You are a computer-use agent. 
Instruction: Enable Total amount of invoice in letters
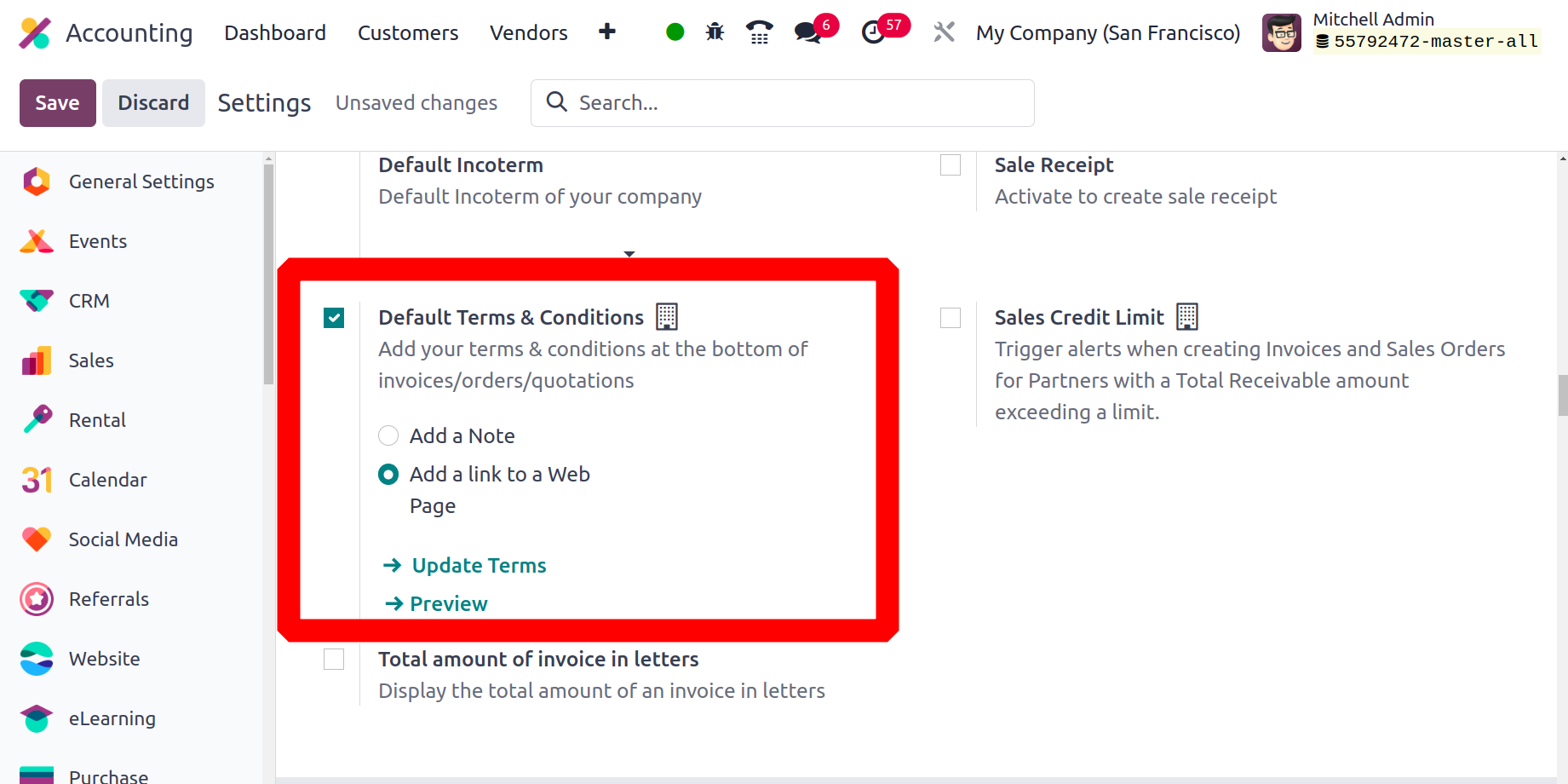[334, 660]
